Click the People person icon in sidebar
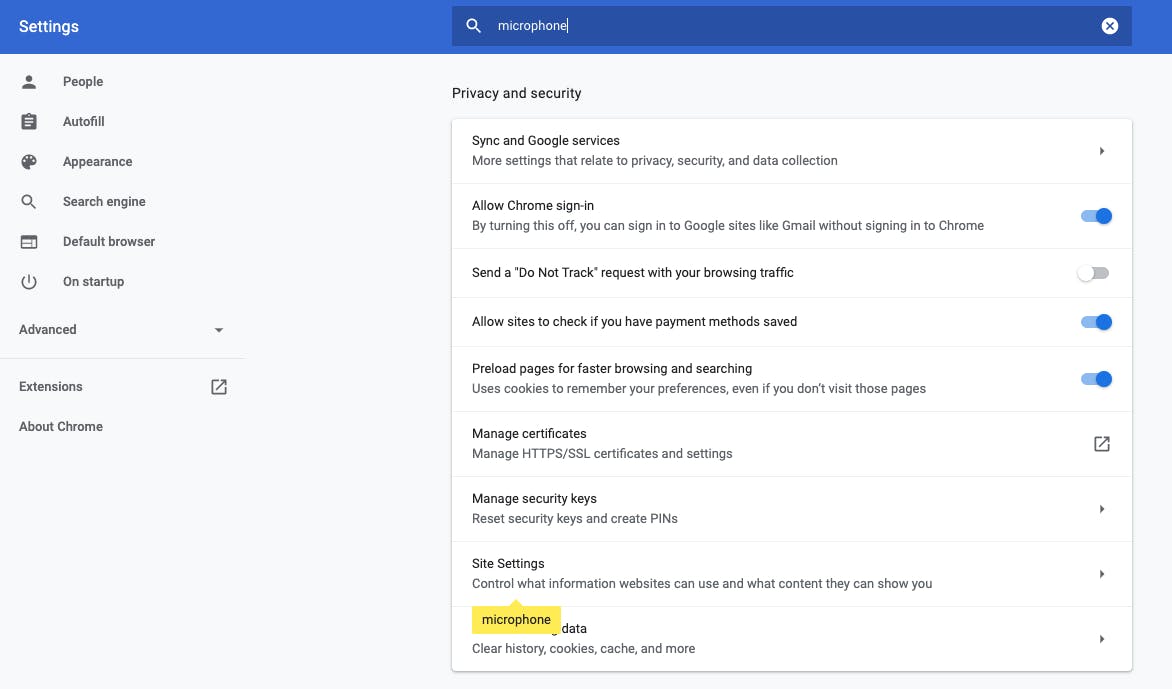This screenshot has width=1172, height=689. (x=28, y=81)
